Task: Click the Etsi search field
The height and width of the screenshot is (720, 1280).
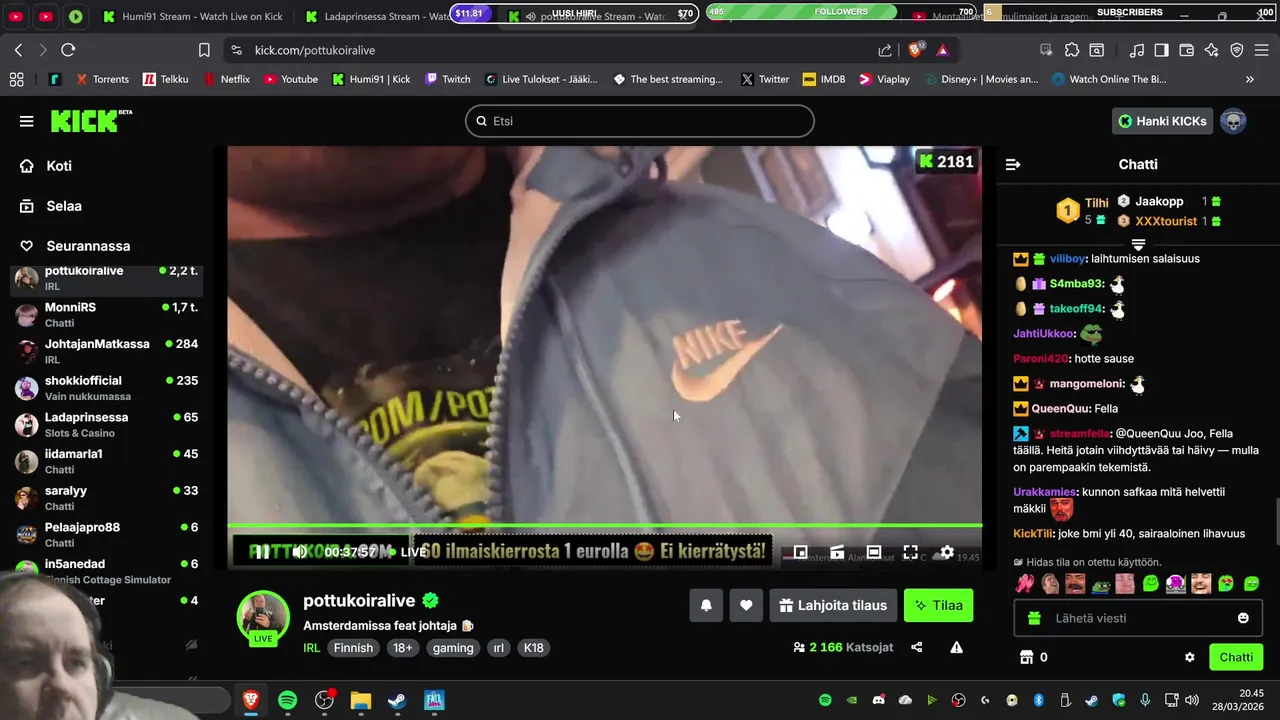Action: tap(640, 121)
